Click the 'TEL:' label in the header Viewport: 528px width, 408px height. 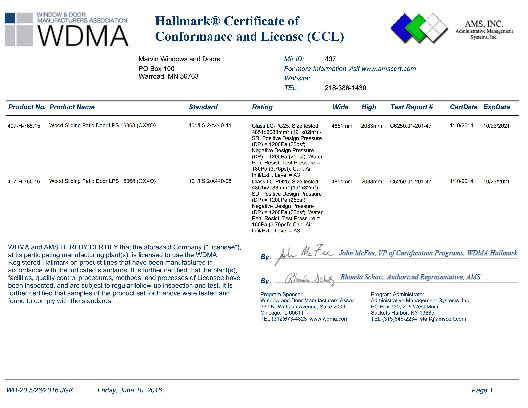point(291,88)
